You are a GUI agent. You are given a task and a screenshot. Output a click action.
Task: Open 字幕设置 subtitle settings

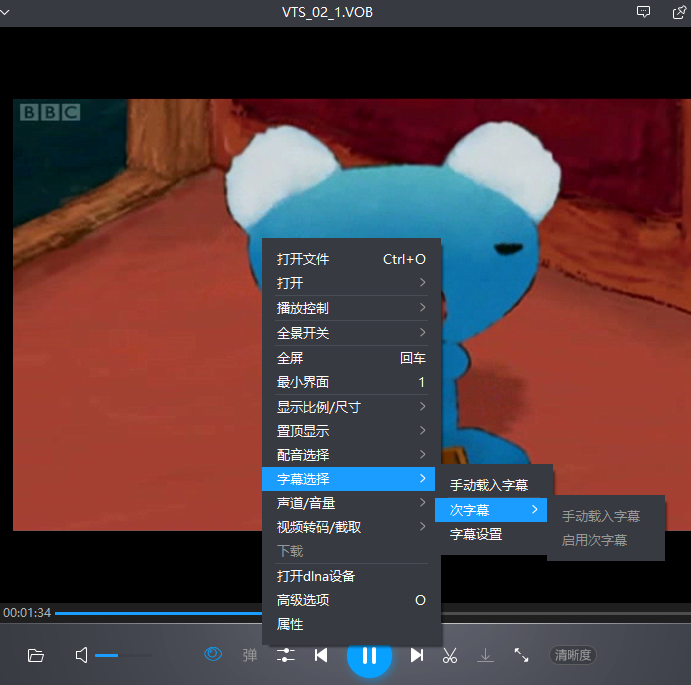(x=493, y=534)
